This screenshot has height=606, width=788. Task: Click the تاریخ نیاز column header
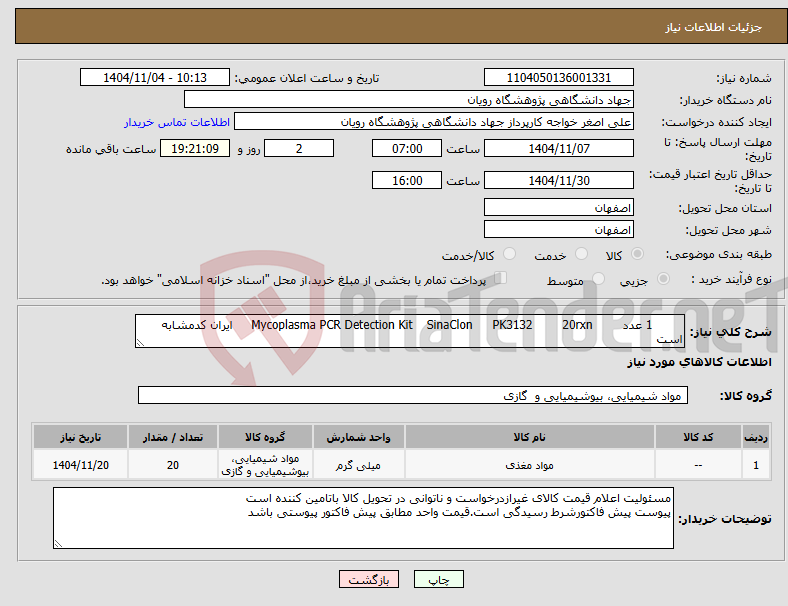[80, 437]
